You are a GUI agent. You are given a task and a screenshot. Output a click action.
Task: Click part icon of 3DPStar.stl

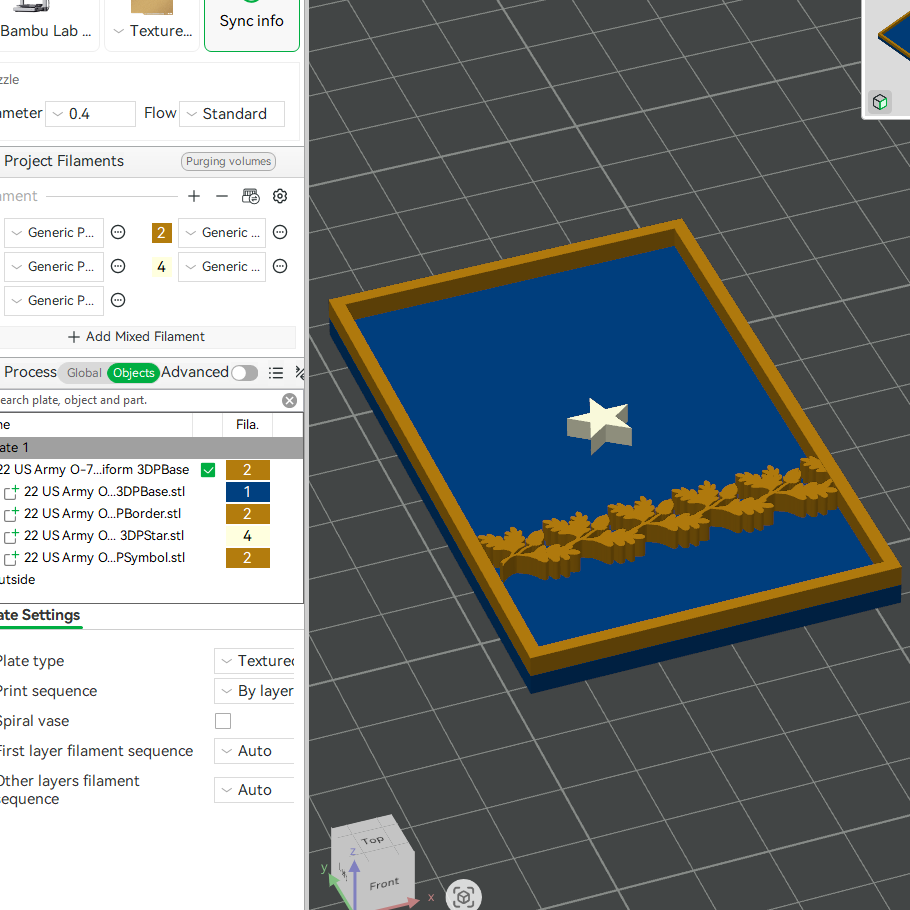click(11, 536)
